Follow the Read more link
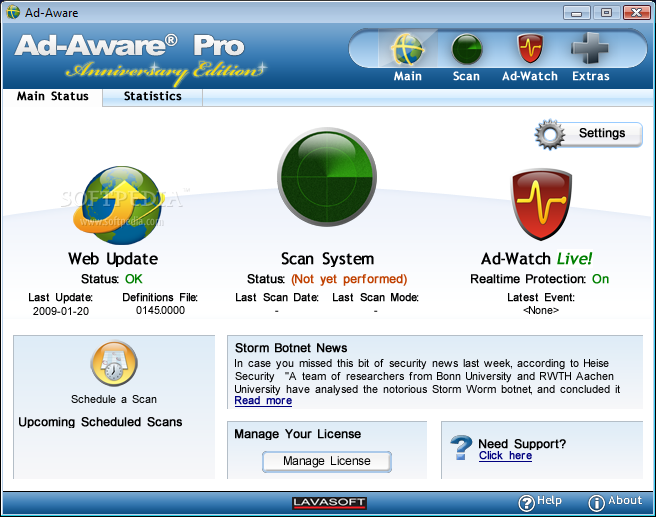Viewport: 656px width, 517px height. pyautogui.click(x=263, y=401)
